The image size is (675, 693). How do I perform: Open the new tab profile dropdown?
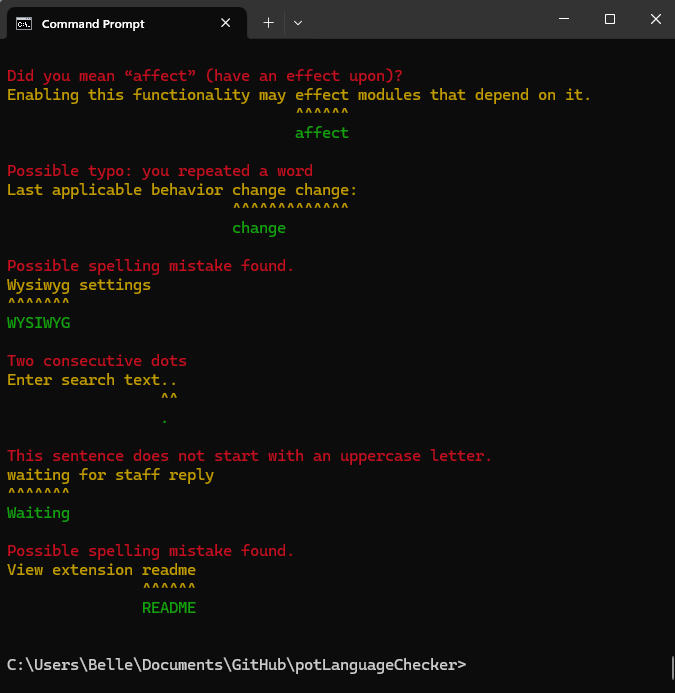298,23
